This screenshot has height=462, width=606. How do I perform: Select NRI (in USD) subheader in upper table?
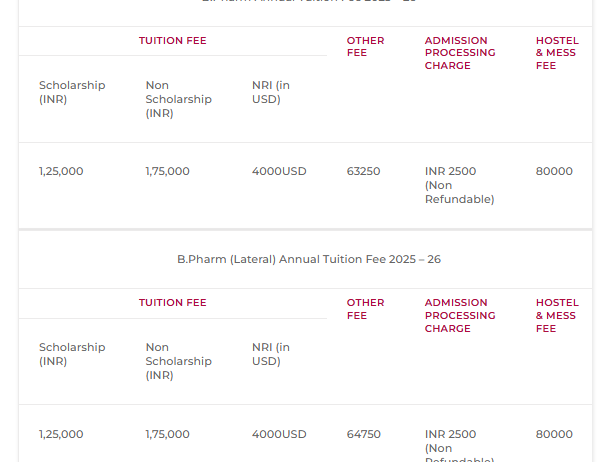[x=270, y=92]
